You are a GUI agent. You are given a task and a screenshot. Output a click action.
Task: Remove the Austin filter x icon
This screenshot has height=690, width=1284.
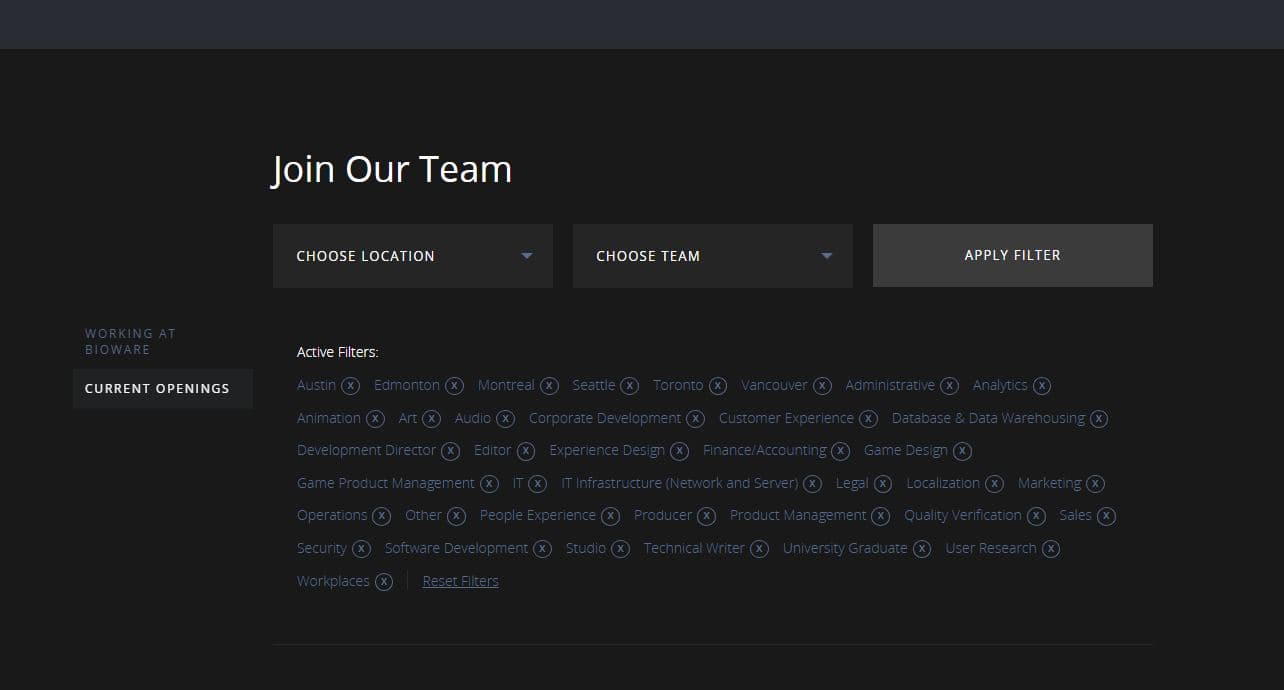pos(350,386)
